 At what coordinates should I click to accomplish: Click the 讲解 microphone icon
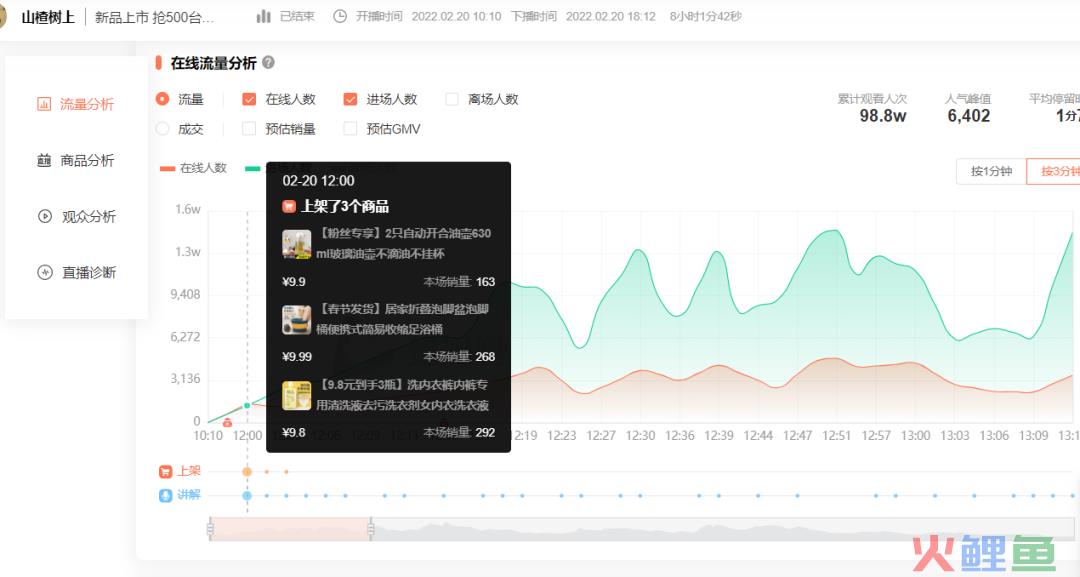pyautogui.click(x=165, y=495)
